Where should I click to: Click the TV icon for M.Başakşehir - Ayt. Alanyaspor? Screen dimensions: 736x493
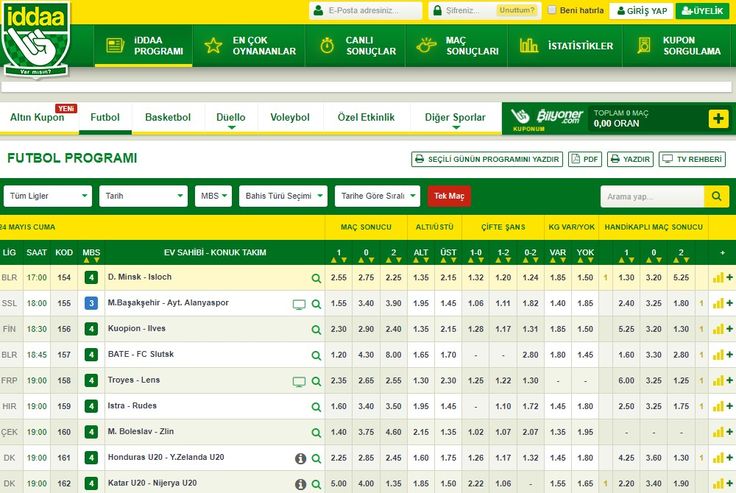tap(299, 304)
